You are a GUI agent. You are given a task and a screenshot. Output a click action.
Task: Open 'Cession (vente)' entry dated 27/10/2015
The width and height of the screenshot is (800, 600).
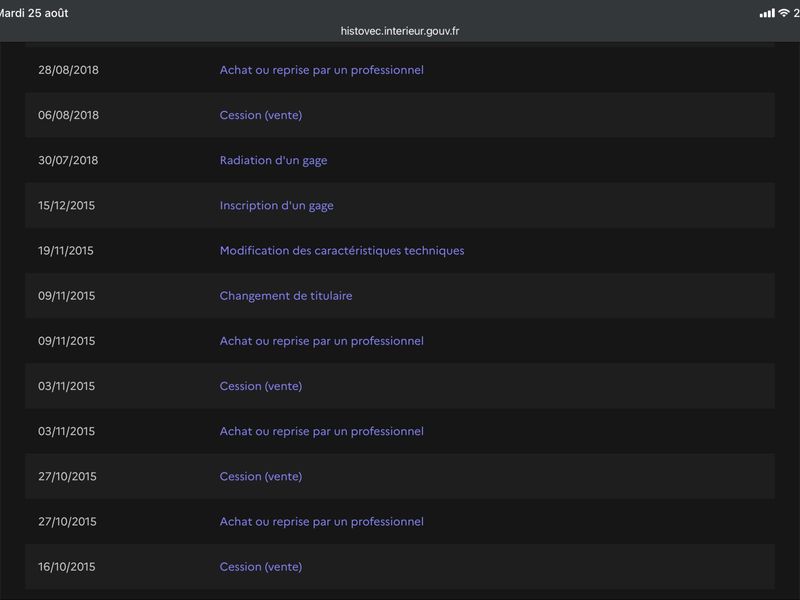[x=261, y=476]
